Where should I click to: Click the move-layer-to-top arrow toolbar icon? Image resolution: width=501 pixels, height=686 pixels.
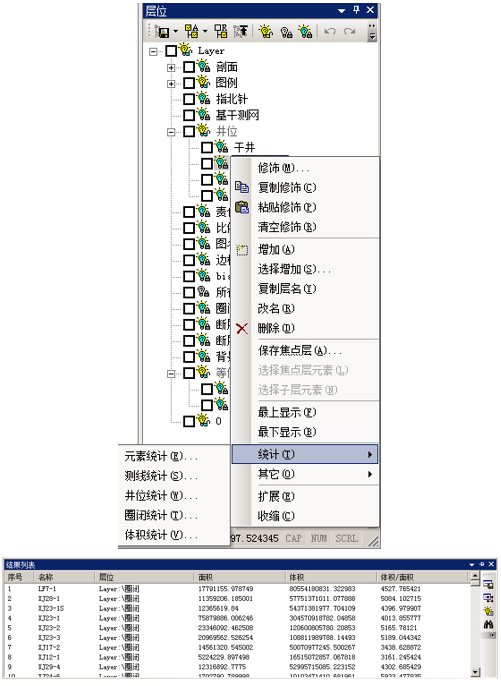[x=241, y=32]
